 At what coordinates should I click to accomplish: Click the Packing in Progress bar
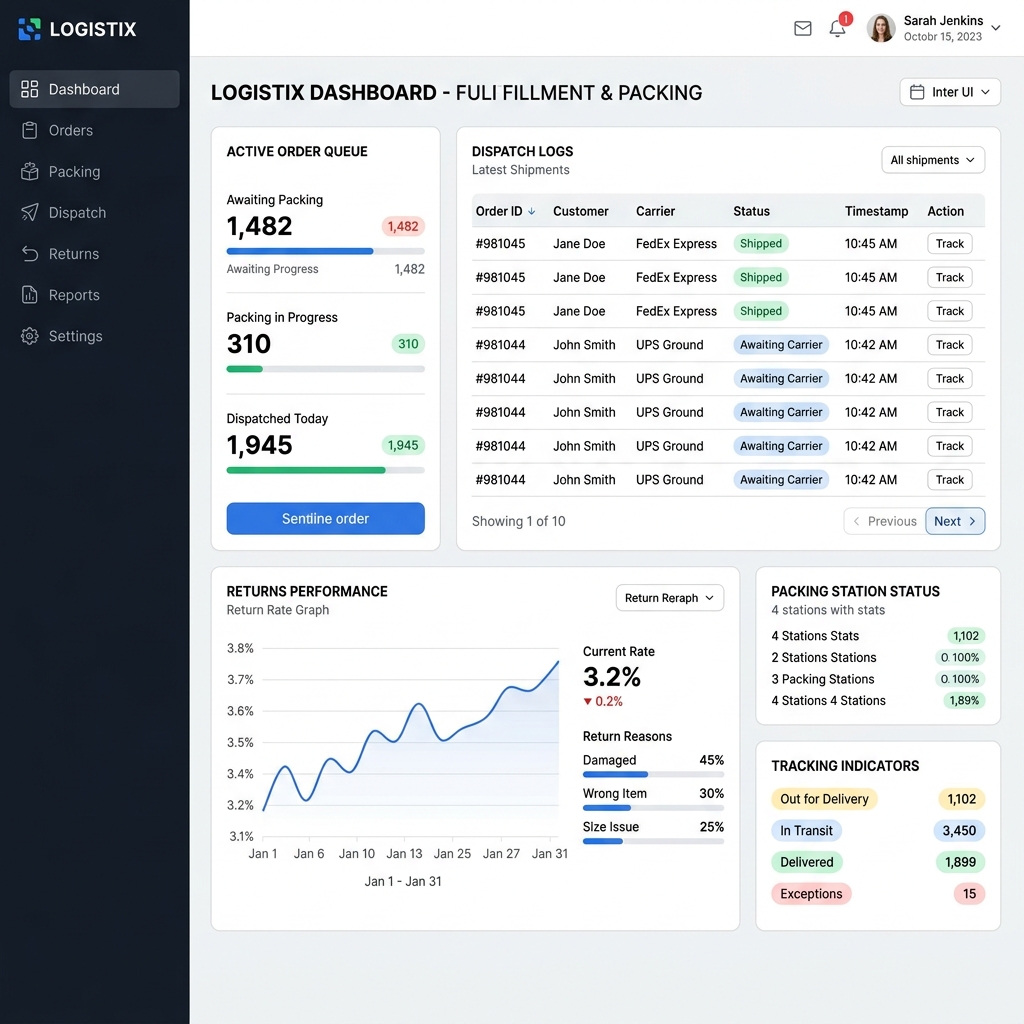point(325,369)
